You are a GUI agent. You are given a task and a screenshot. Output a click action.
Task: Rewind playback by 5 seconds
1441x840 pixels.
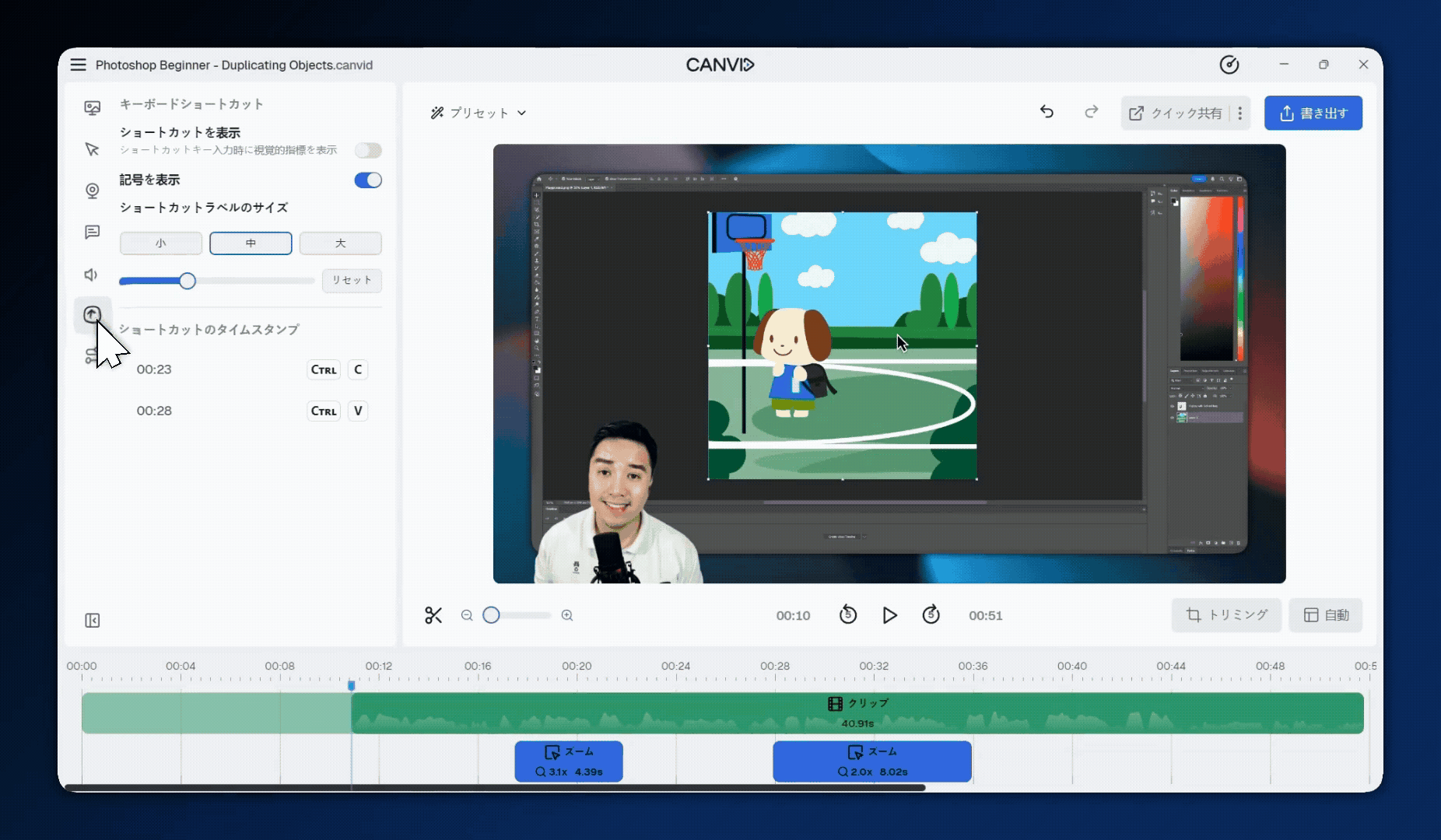coord(848,615)
